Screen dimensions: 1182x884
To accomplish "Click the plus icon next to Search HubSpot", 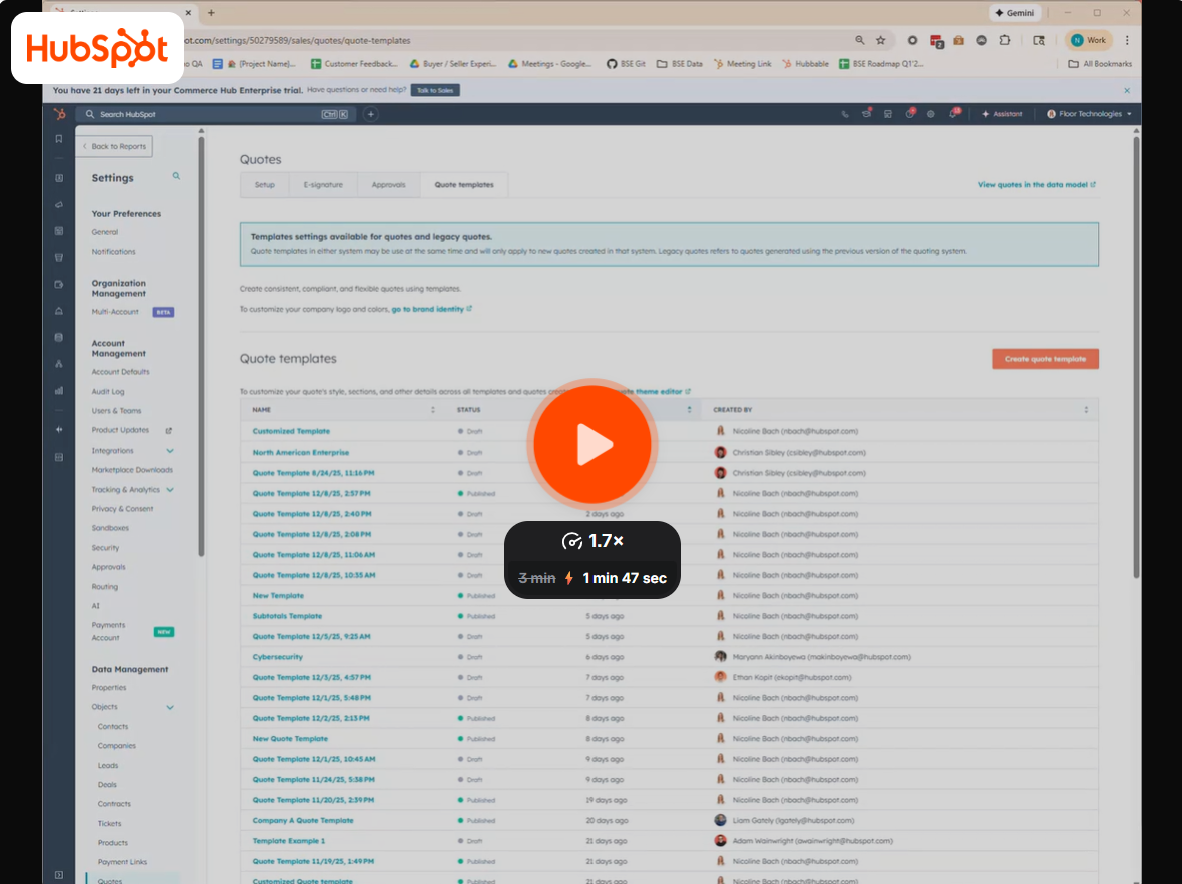I will (370, 114).
